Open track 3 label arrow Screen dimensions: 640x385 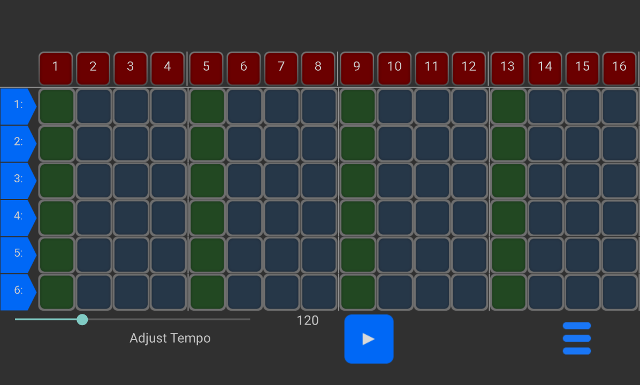(x=18, y=181)
